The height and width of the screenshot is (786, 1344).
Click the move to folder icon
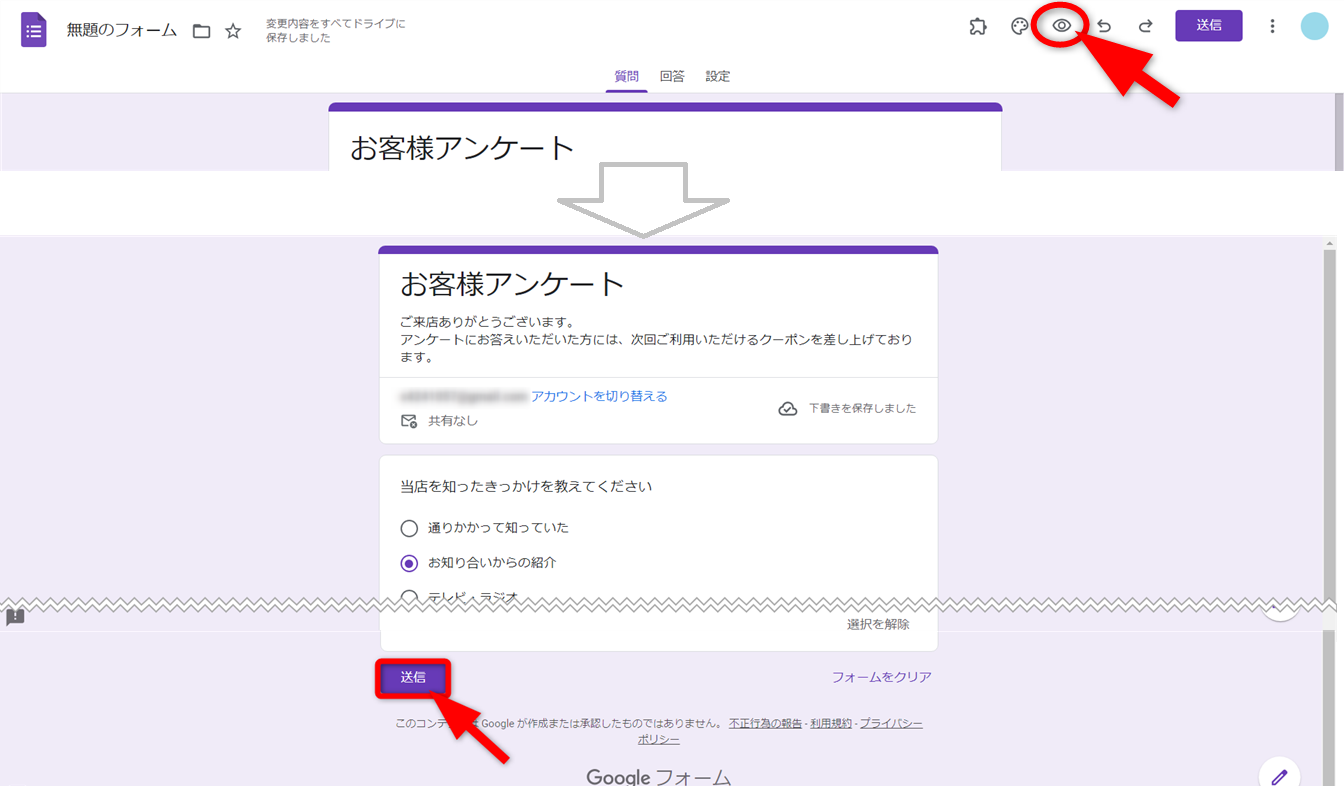tap(201, 31)
